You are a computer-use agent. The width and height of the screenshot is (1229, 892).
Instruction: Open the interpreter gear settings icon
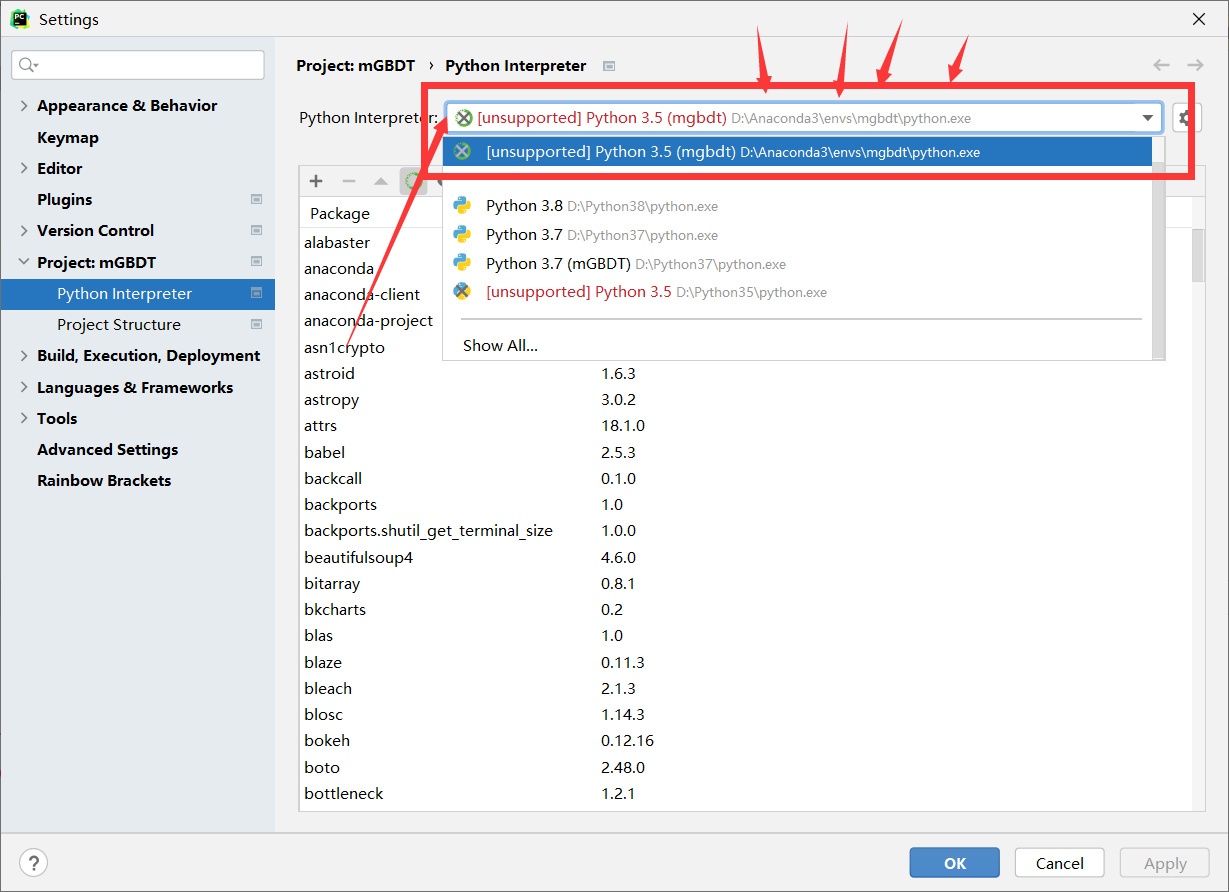[1185, 118]
